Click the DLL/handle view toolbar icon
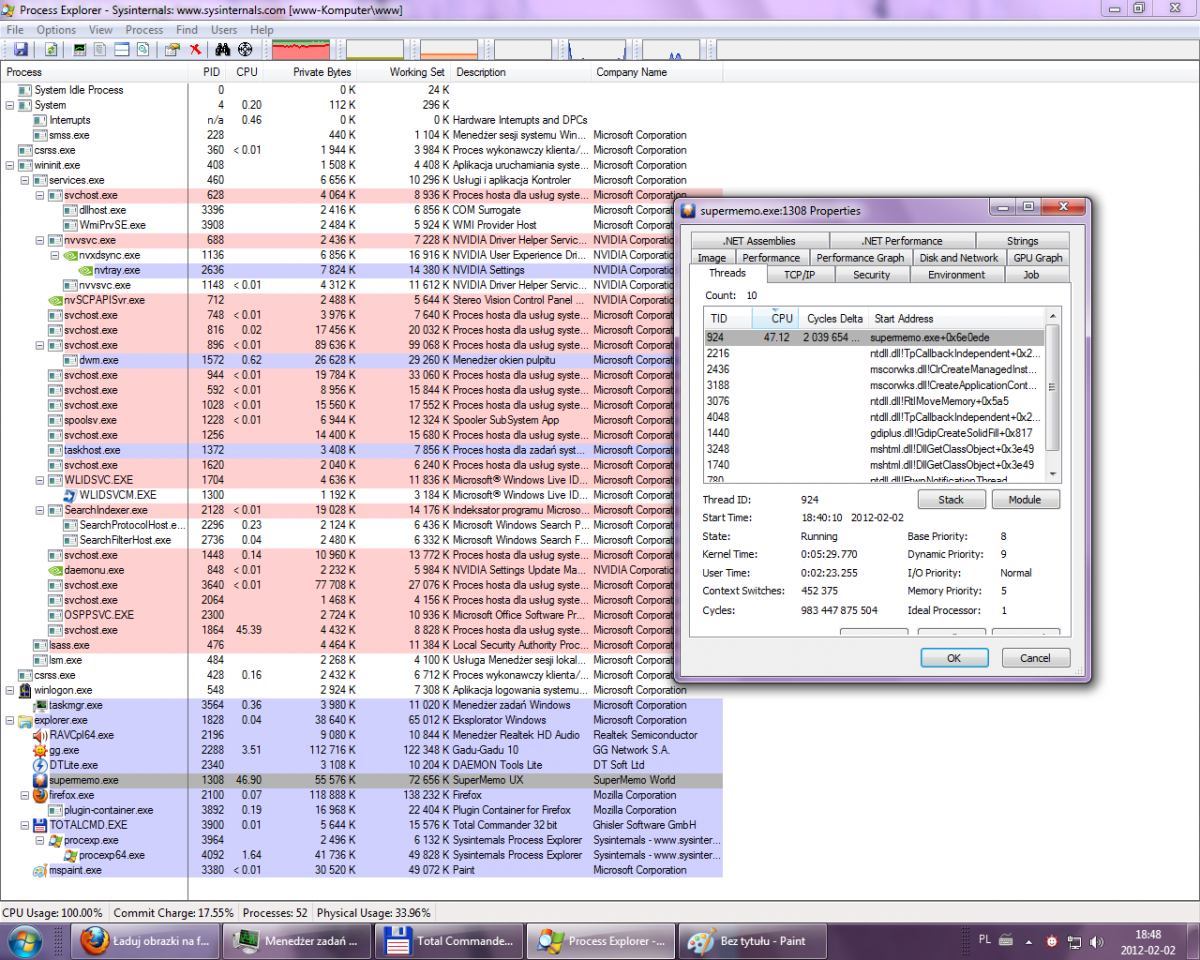 (143, 49)
